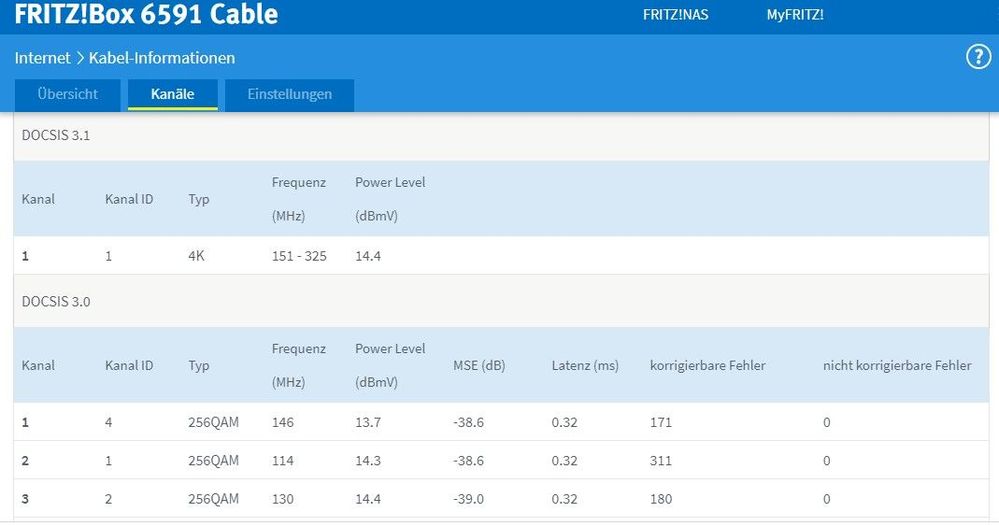Click MSE (dB) column header
This screenshot has height=525, width=999.
479,366
